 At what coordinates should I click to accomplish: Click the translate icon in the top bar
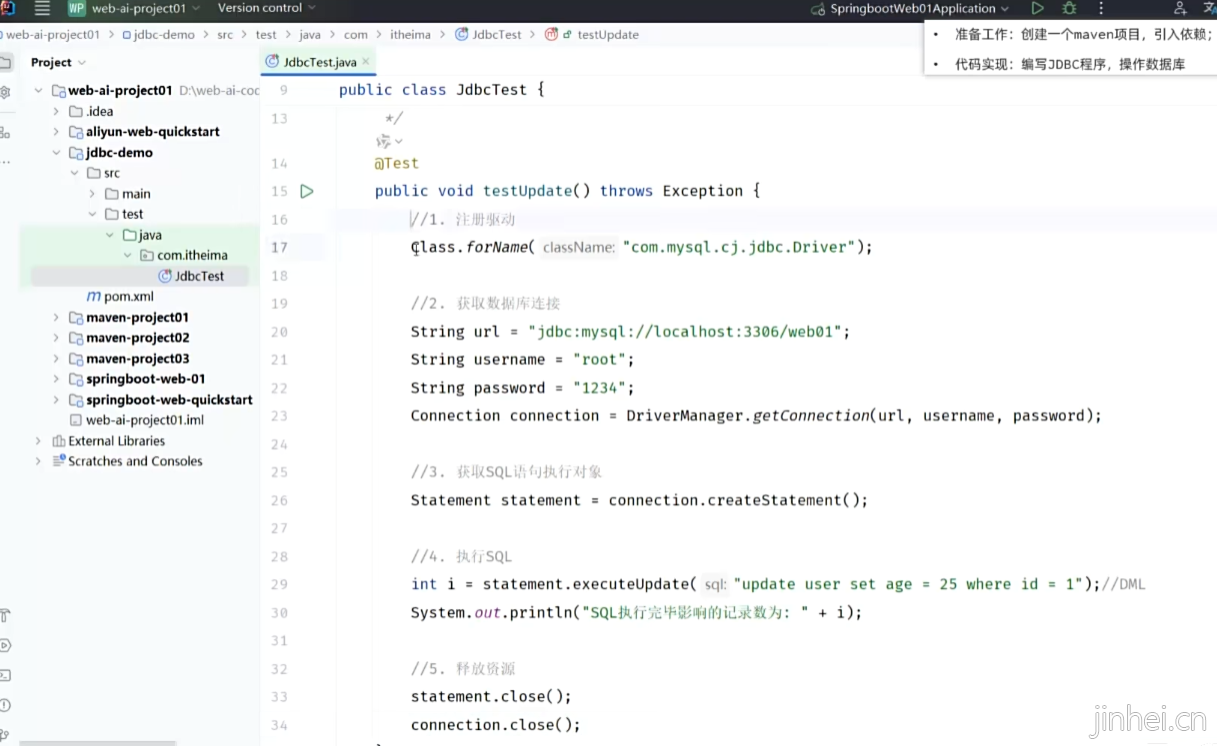click(1209, 8)
